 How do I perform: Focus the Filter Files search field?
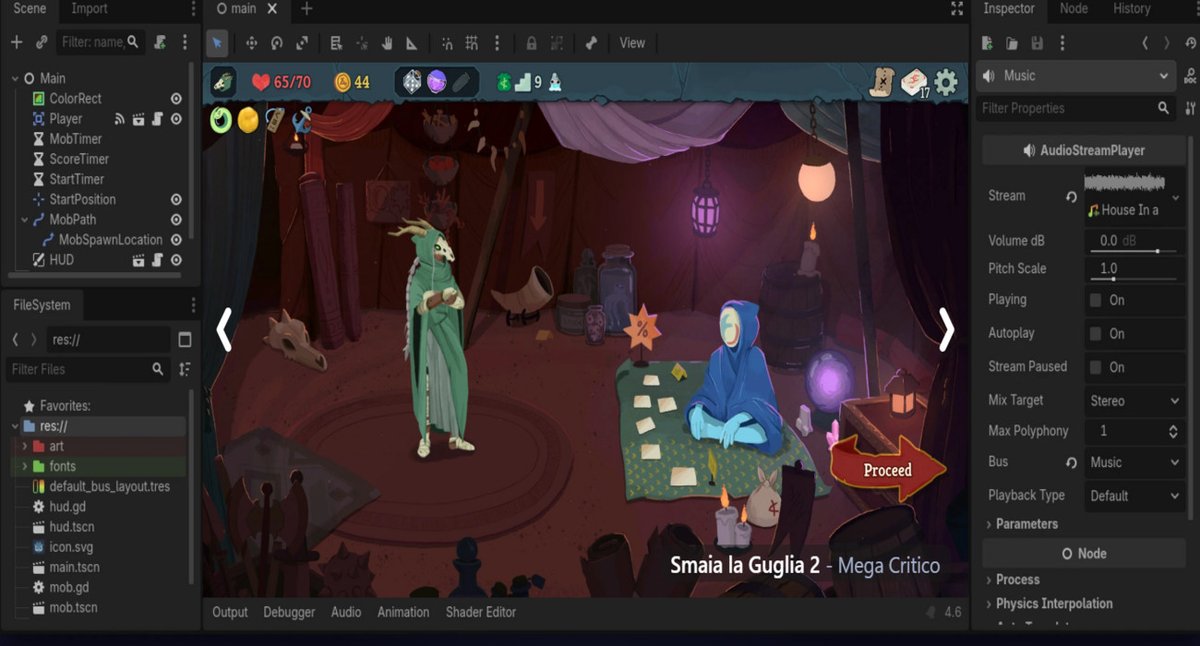click(88, 370)
